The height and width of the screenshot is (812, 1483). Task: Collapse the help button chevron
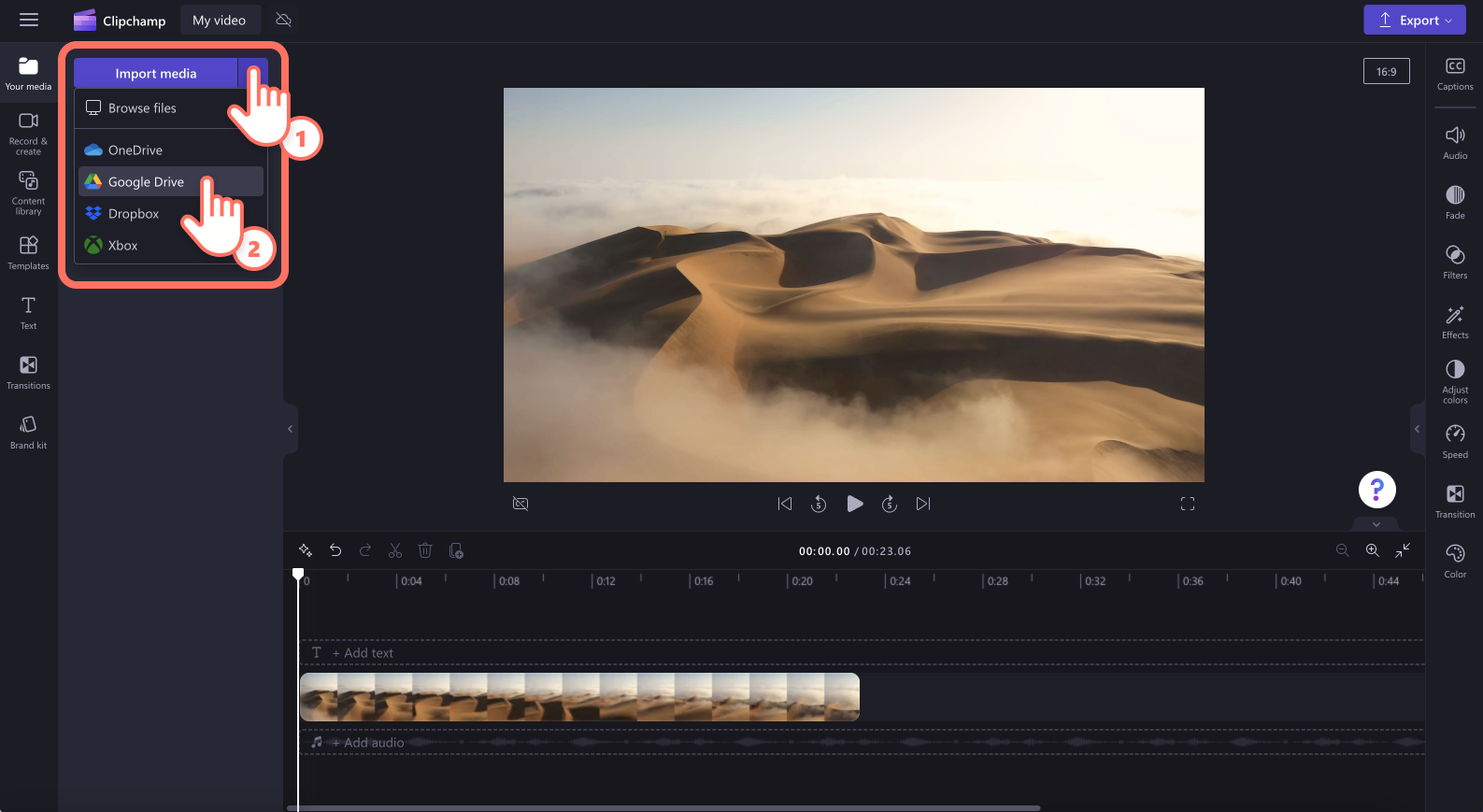(x=1376, y=524)
